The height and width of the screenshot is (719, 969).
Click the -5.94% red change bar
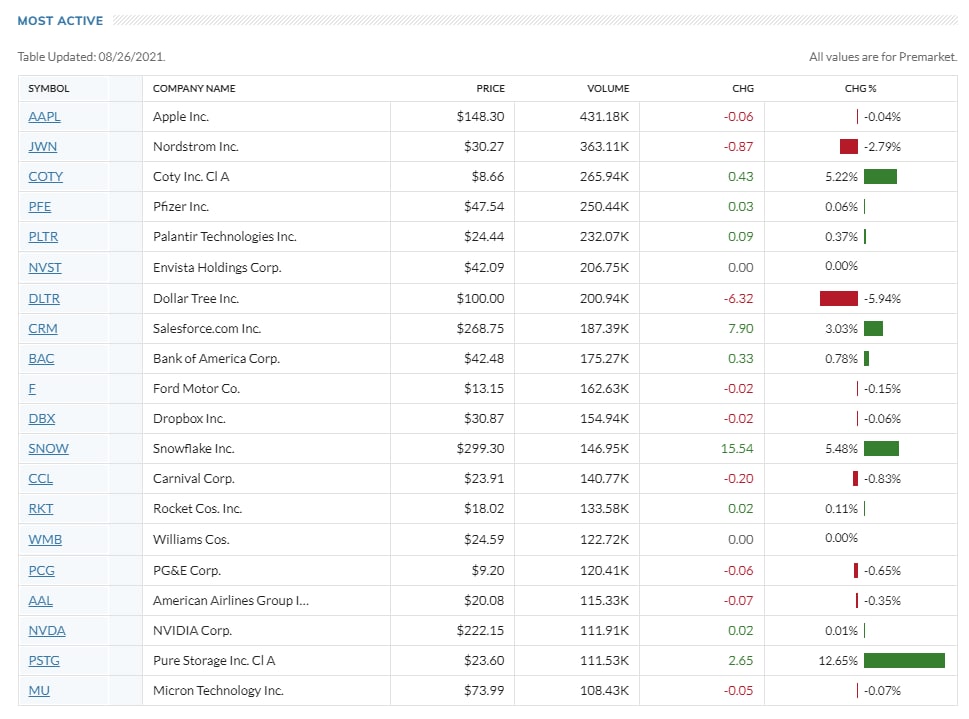coord(839,299)
